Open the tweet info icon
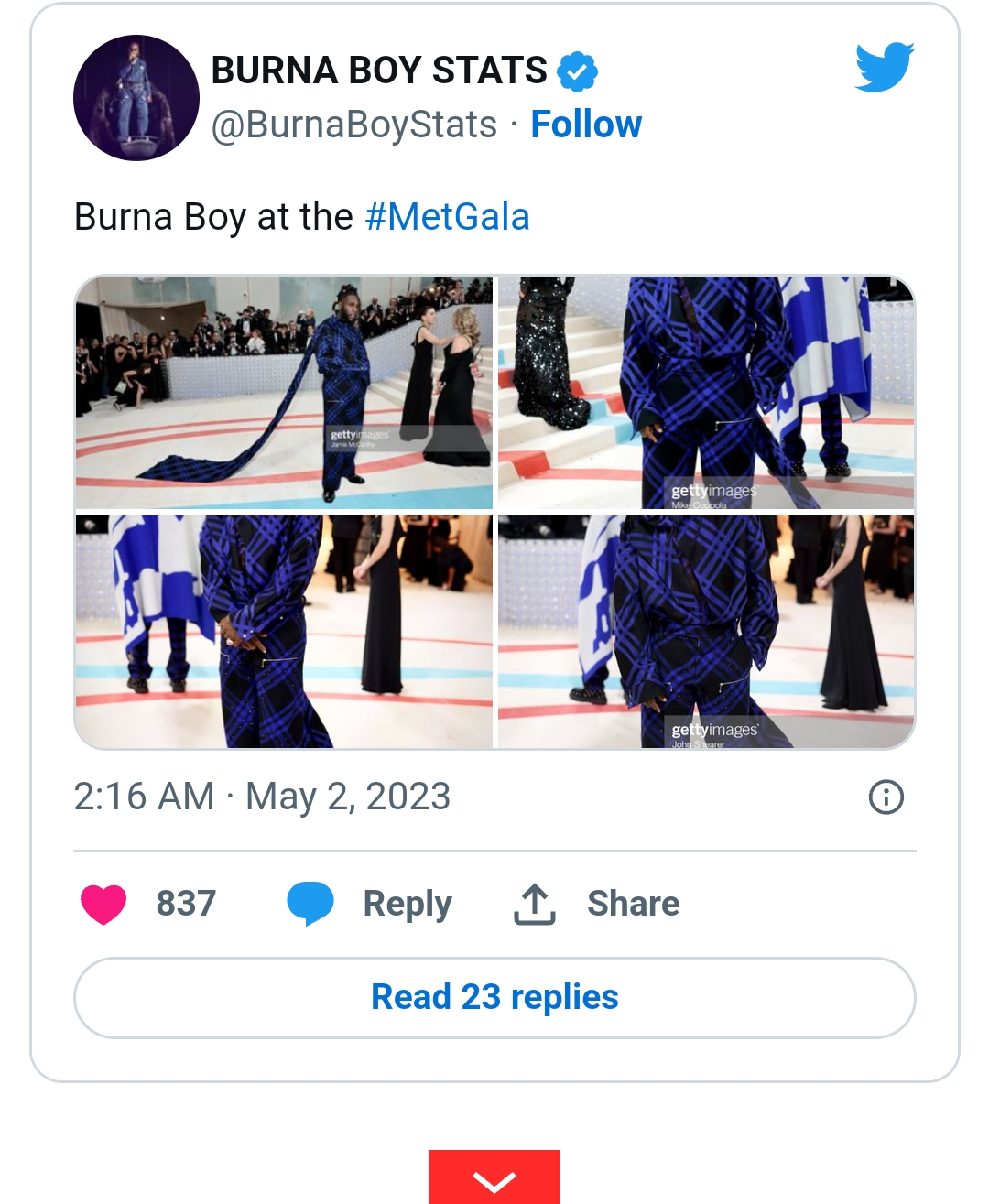The width and height of the screenshot is (989, 1204). (886, 797)
